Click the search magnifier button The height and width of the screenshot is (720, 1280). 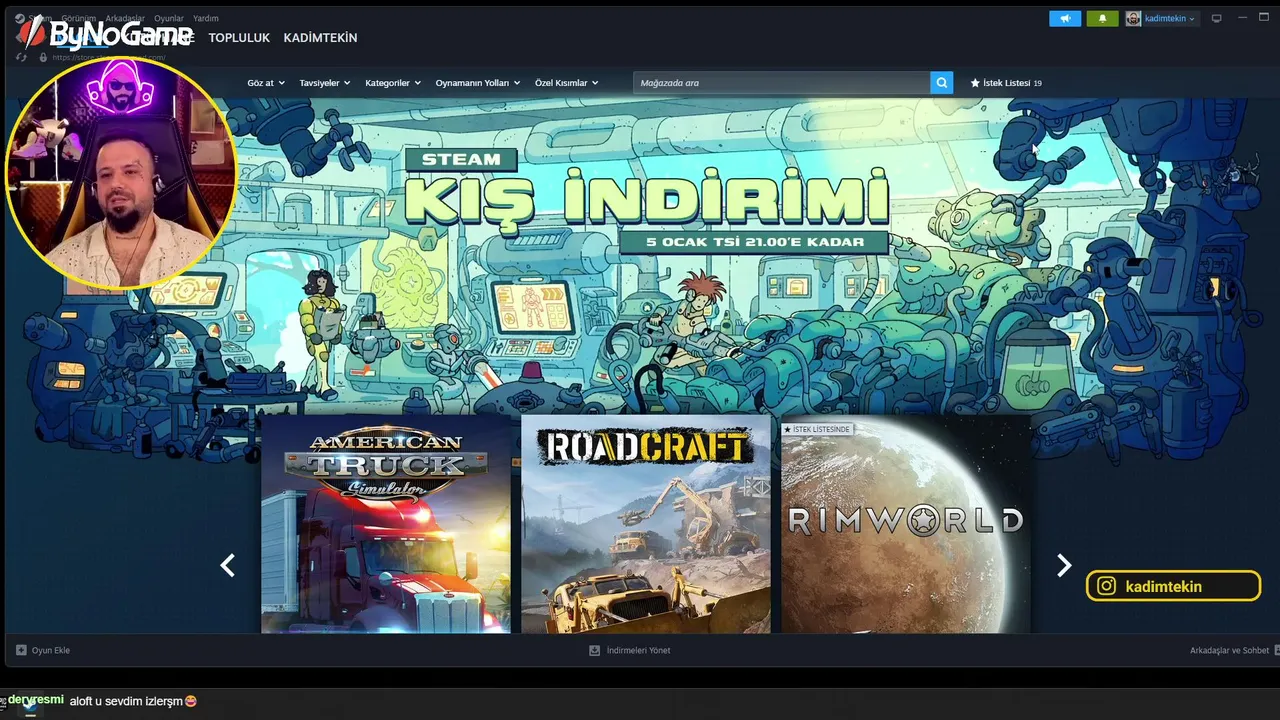click(x=941, y=83)
